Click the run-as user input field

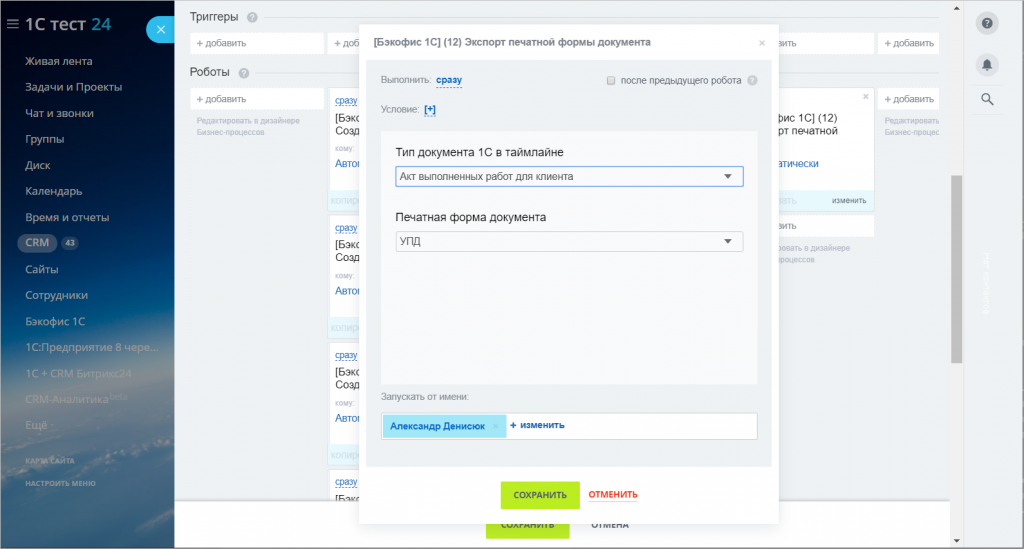pyautogui.click(x=569, y=426)
